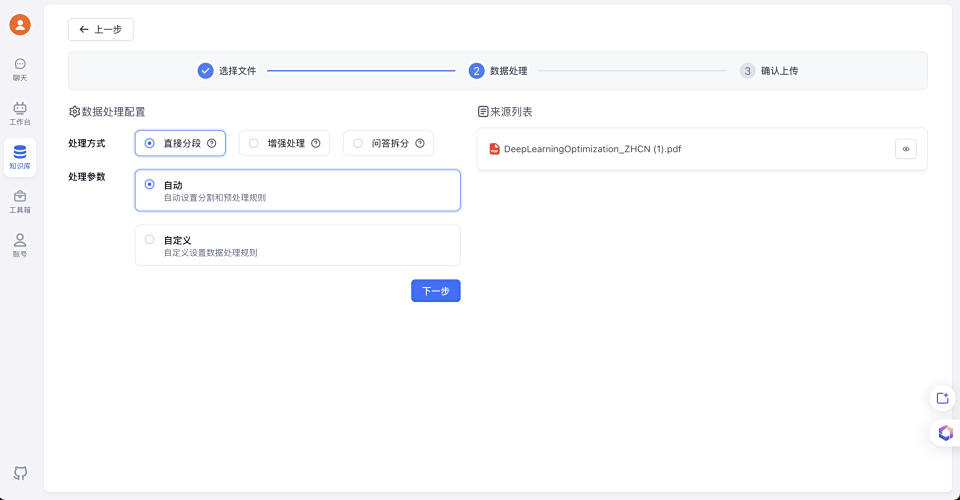
Task: Open the floating hexagon assistant icon
Action: pyautogui.click(x=945, y=433)
